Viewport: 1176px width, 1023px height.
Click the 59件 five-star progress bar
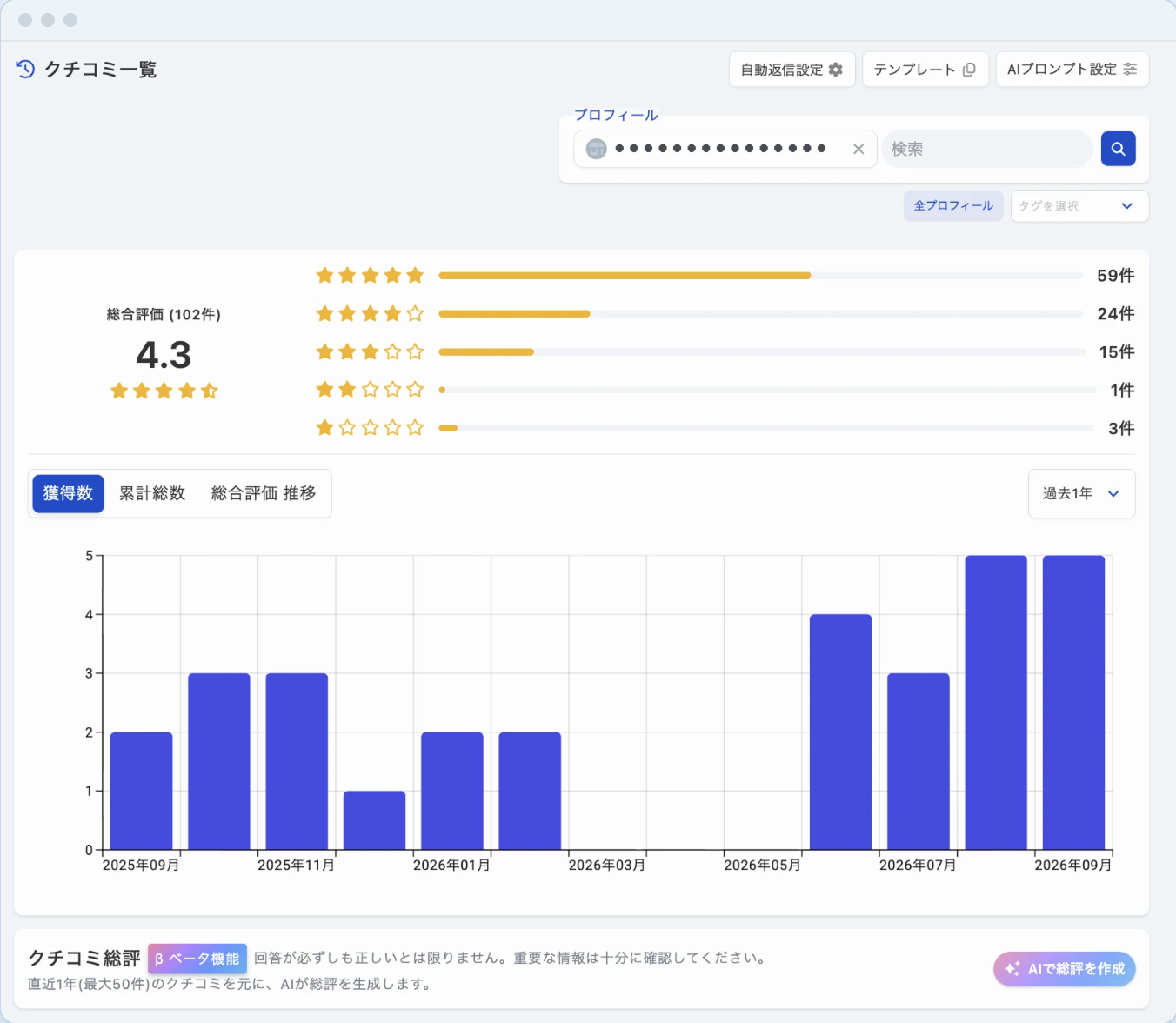tap(760, 276)
